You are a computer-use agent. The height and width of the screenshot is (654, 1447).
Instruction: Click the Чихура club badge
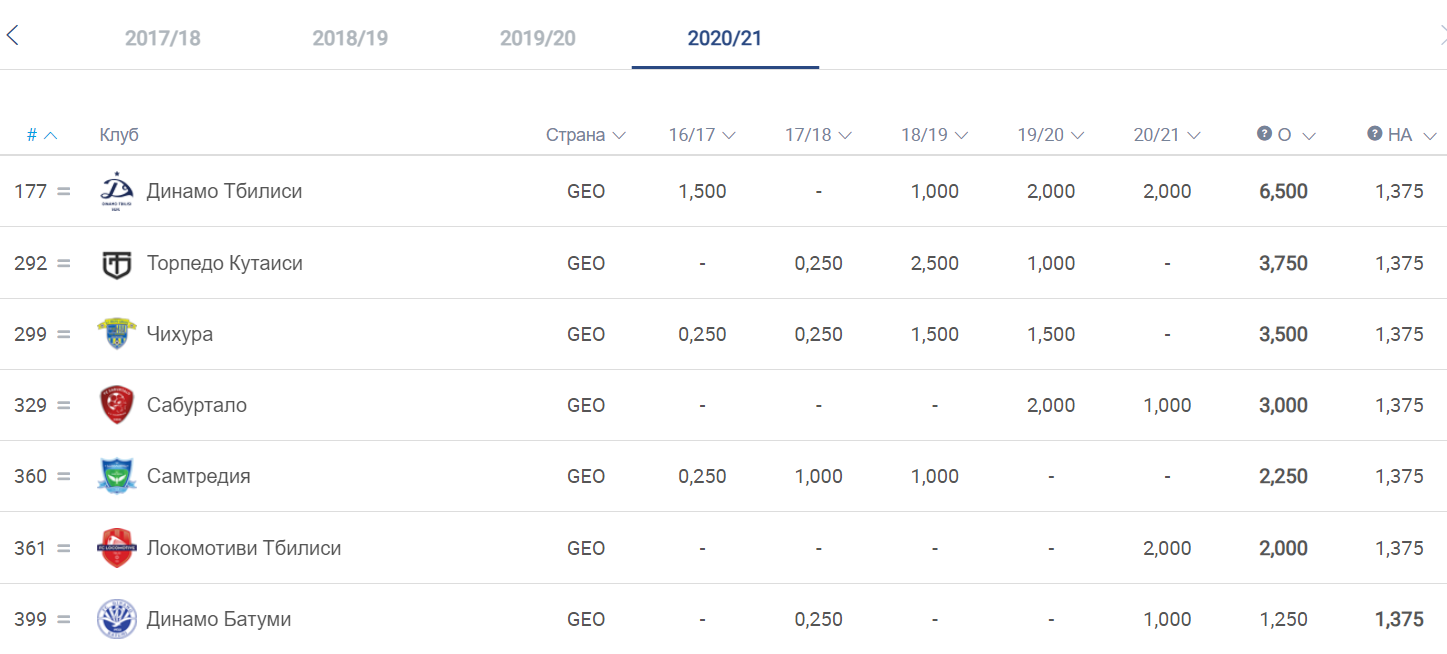tap(116, 334)
